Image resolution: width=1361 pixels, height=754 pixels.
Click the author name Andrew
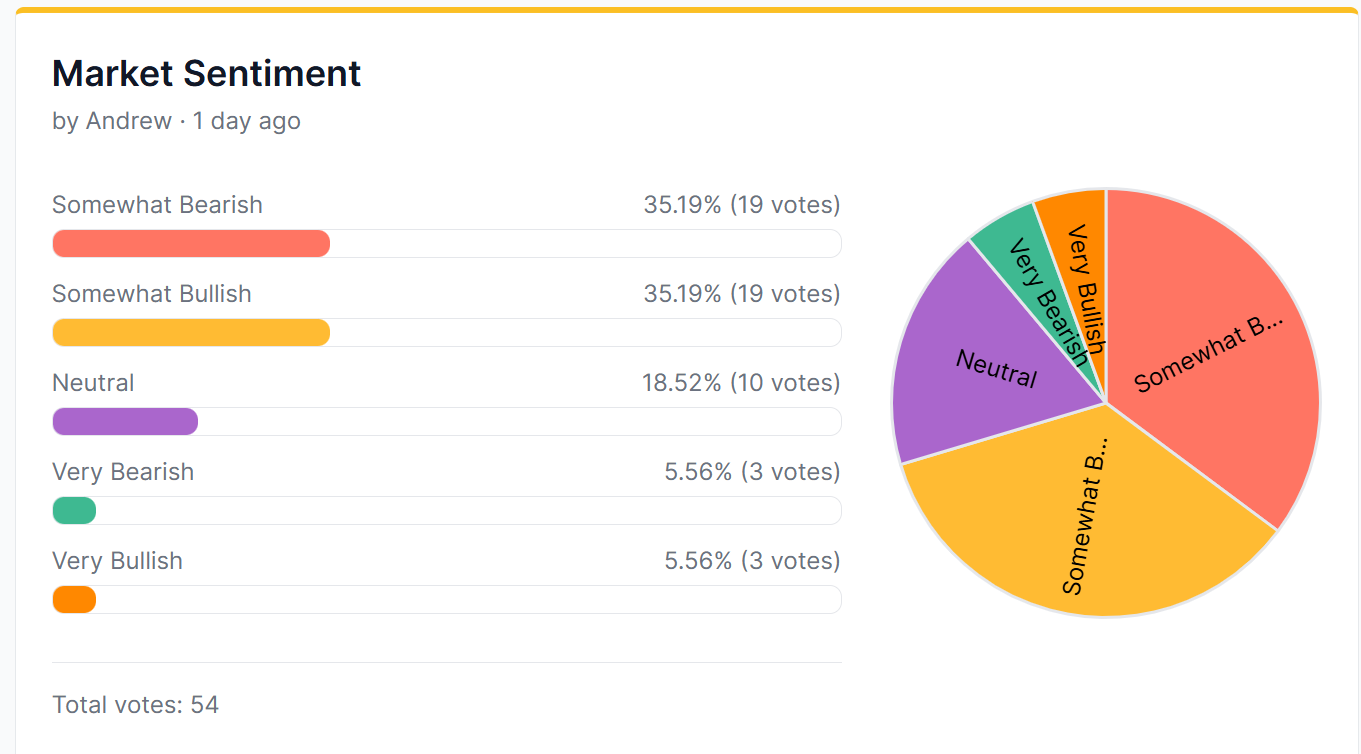pos(129,121)
